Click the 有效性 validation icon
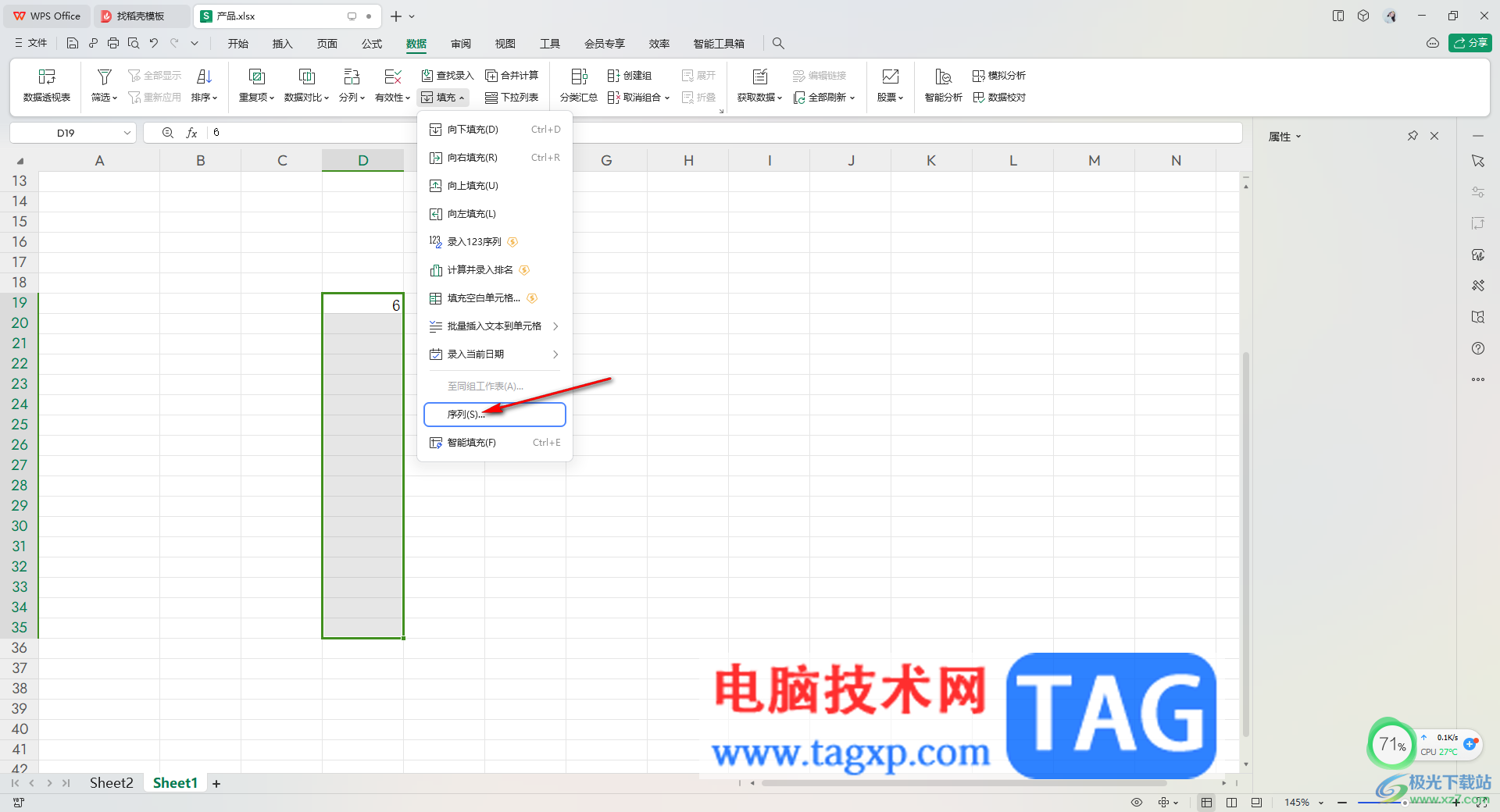The image size is (1500, 812). coord(393,77)
